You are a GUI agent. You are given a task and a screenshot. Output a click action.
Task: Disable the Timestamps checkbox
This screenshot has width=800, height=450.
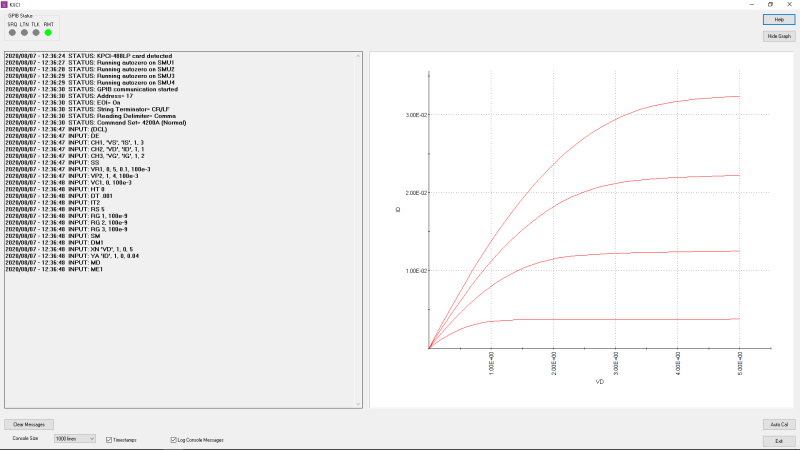point(109,439)
